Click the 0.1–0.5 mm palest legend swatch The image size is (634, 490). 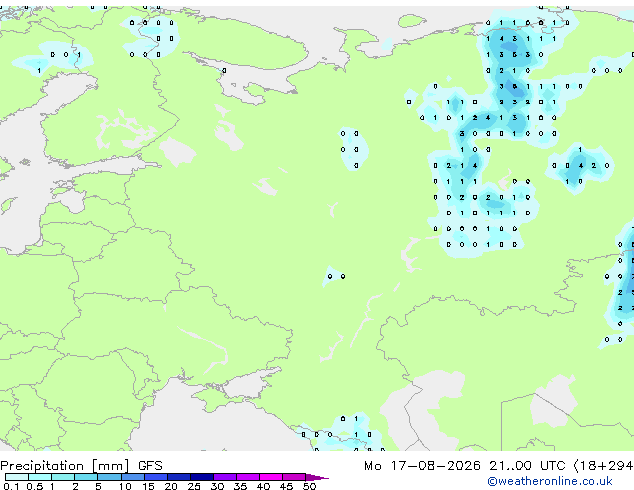(x=17, y=477)
